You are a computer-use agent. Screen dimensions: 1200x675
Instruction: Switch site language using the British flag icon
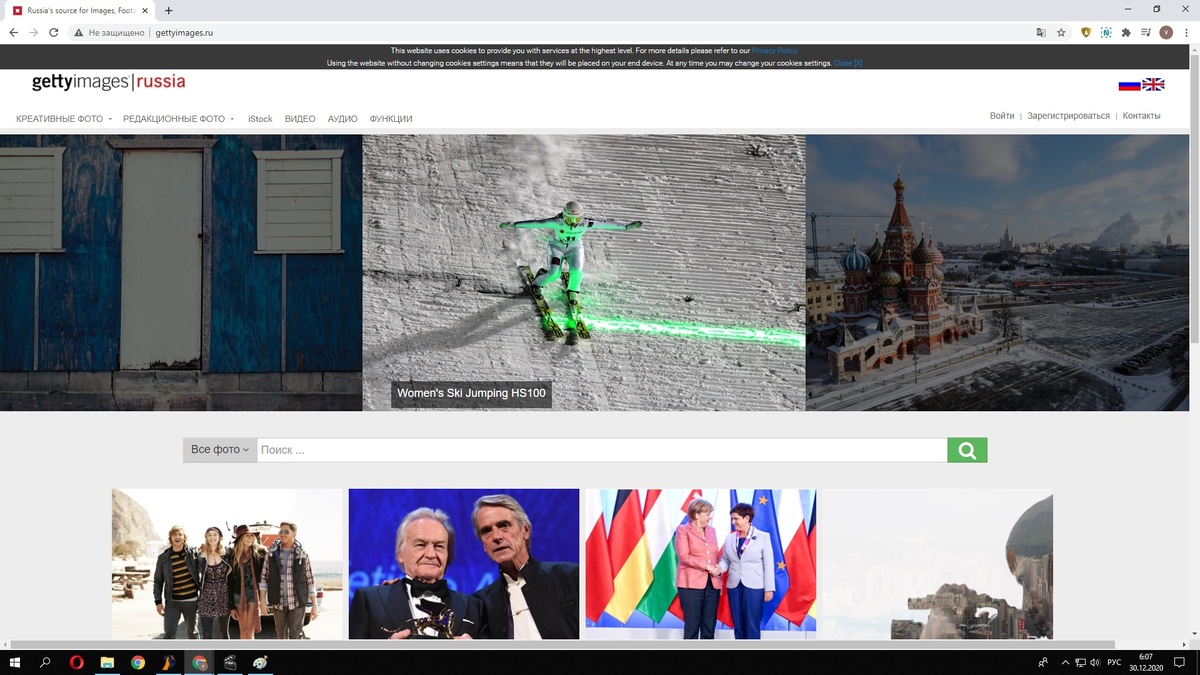tap(1154, 84)
